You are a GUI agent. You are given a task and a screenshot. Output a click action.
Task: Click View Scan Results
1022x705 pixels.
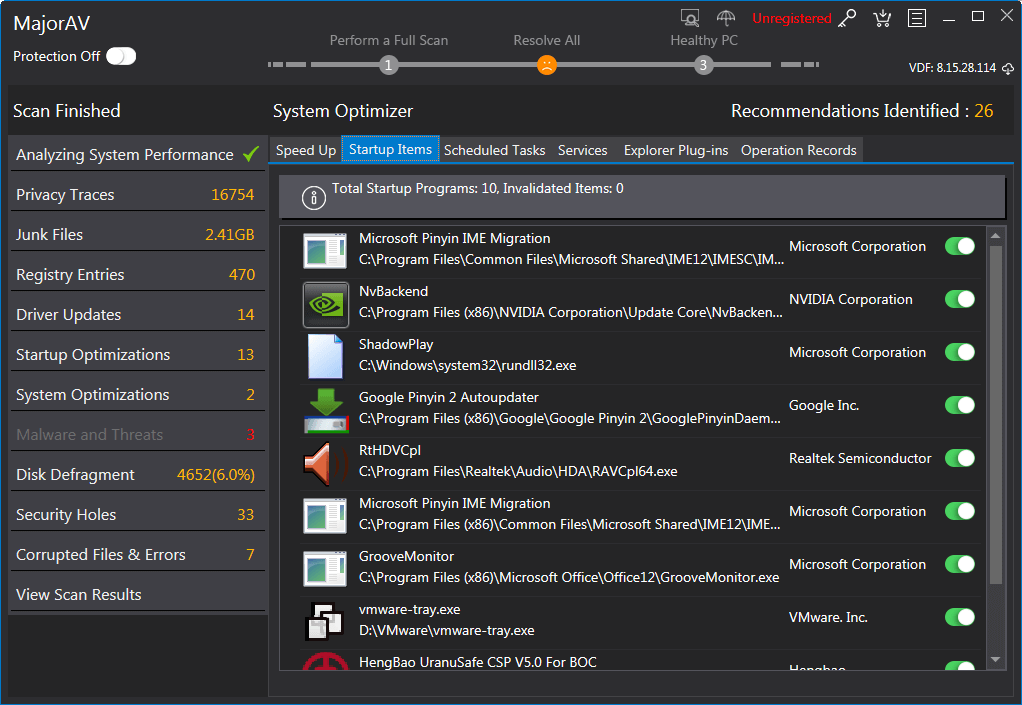(79, 594)
